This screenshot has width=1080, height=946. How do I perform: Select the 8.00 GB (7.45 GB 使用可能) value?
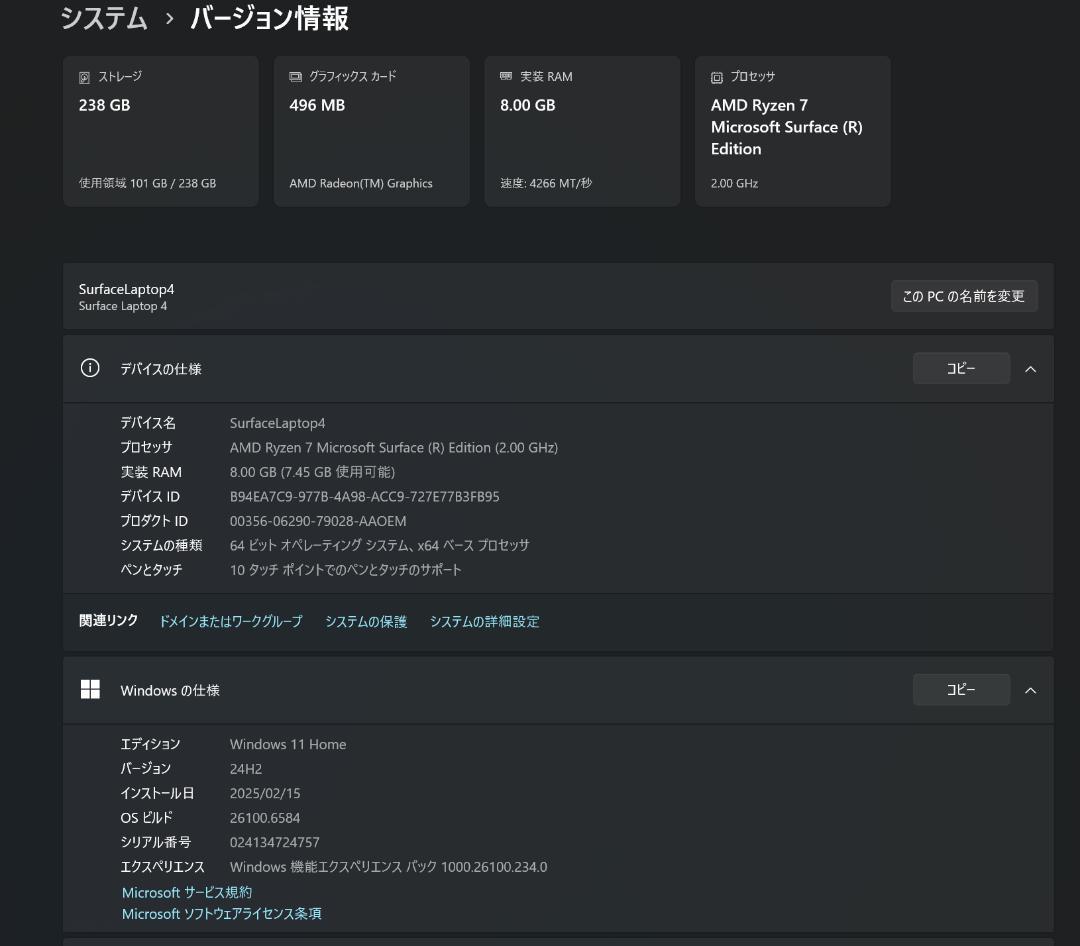click(312, 472)
